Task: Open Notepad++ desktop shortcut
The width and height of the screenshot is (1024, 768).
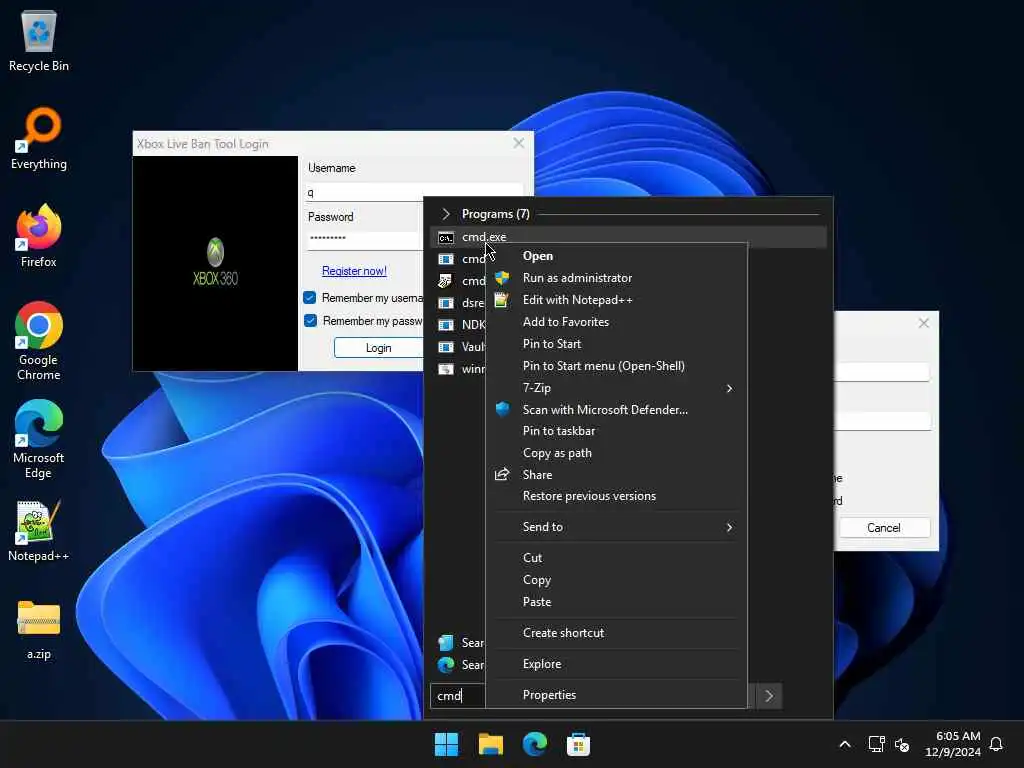Action: pos(39,530)
